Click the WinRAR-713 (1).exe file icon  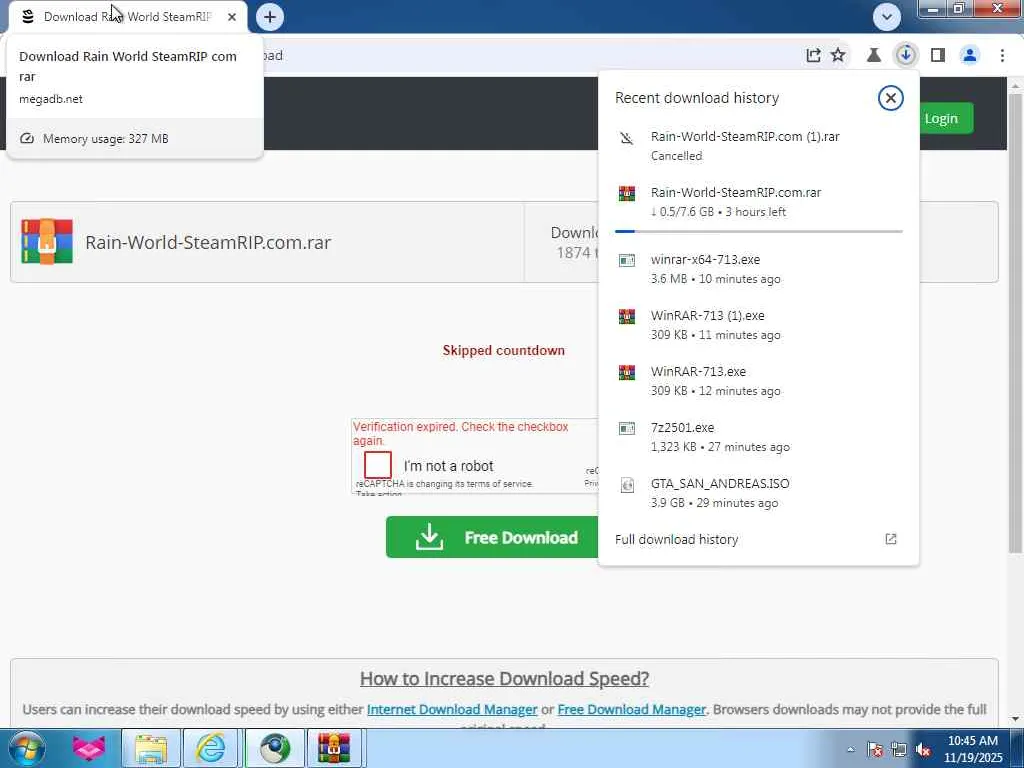tap(626, 317)
